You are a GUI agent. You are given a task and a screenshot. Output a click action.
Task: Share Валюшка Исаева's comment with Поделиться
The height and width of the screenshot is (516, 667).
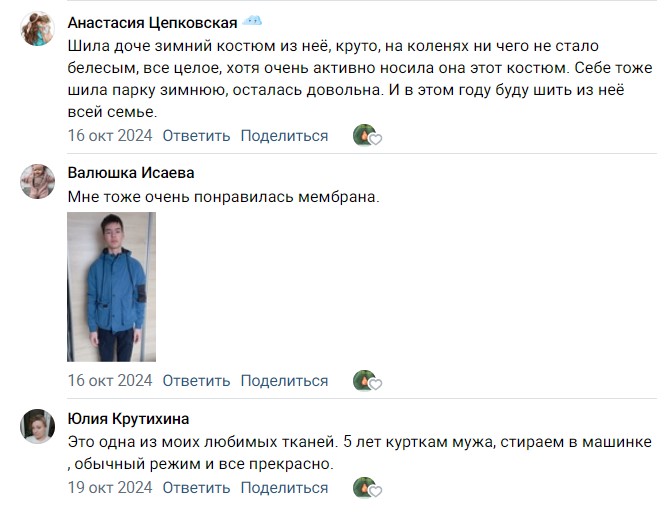pyautogui.click(x=284, y=381)
